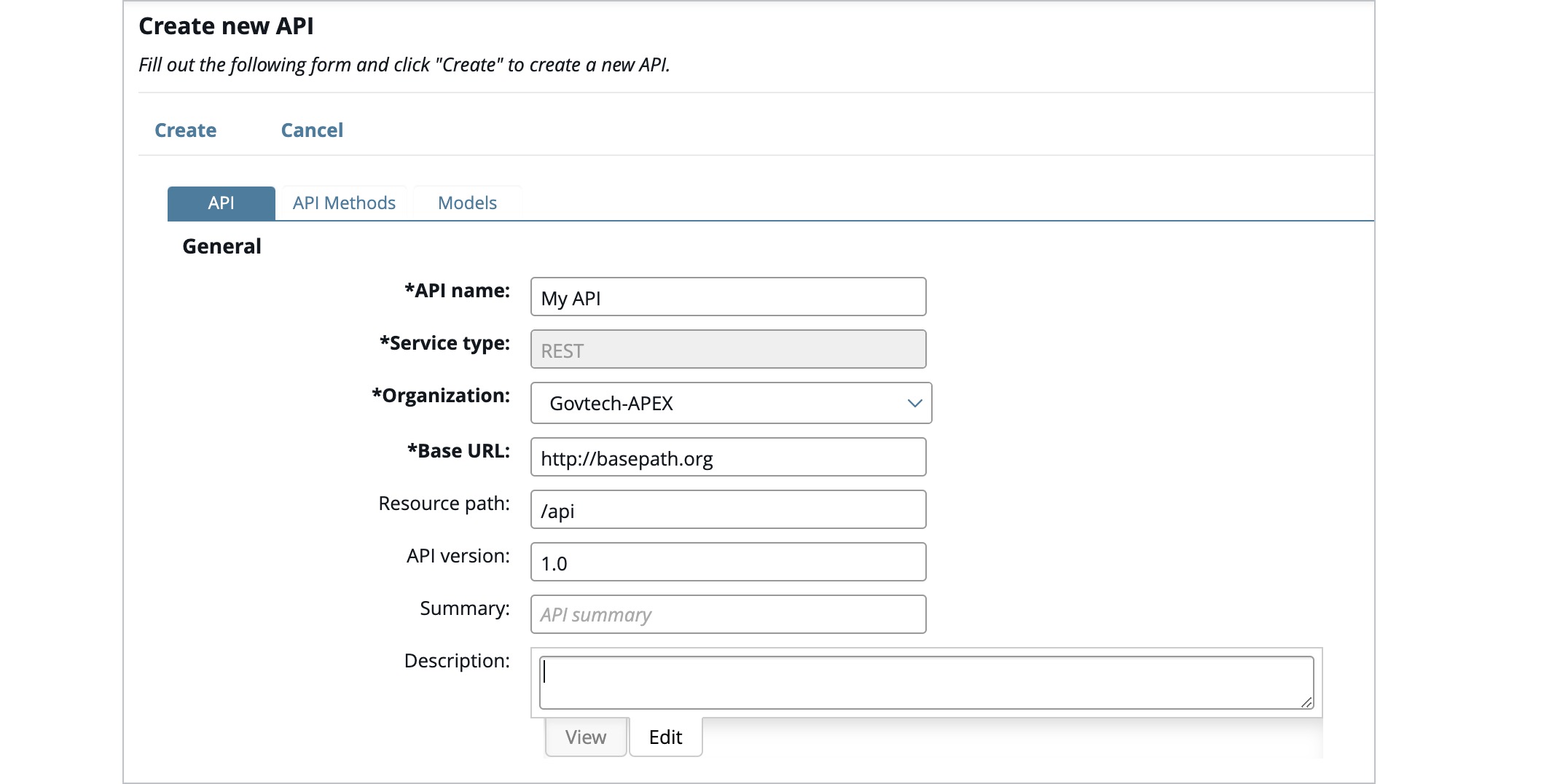
Task: Click the disabled REST service type field
Action: click(x=727, y=349)
